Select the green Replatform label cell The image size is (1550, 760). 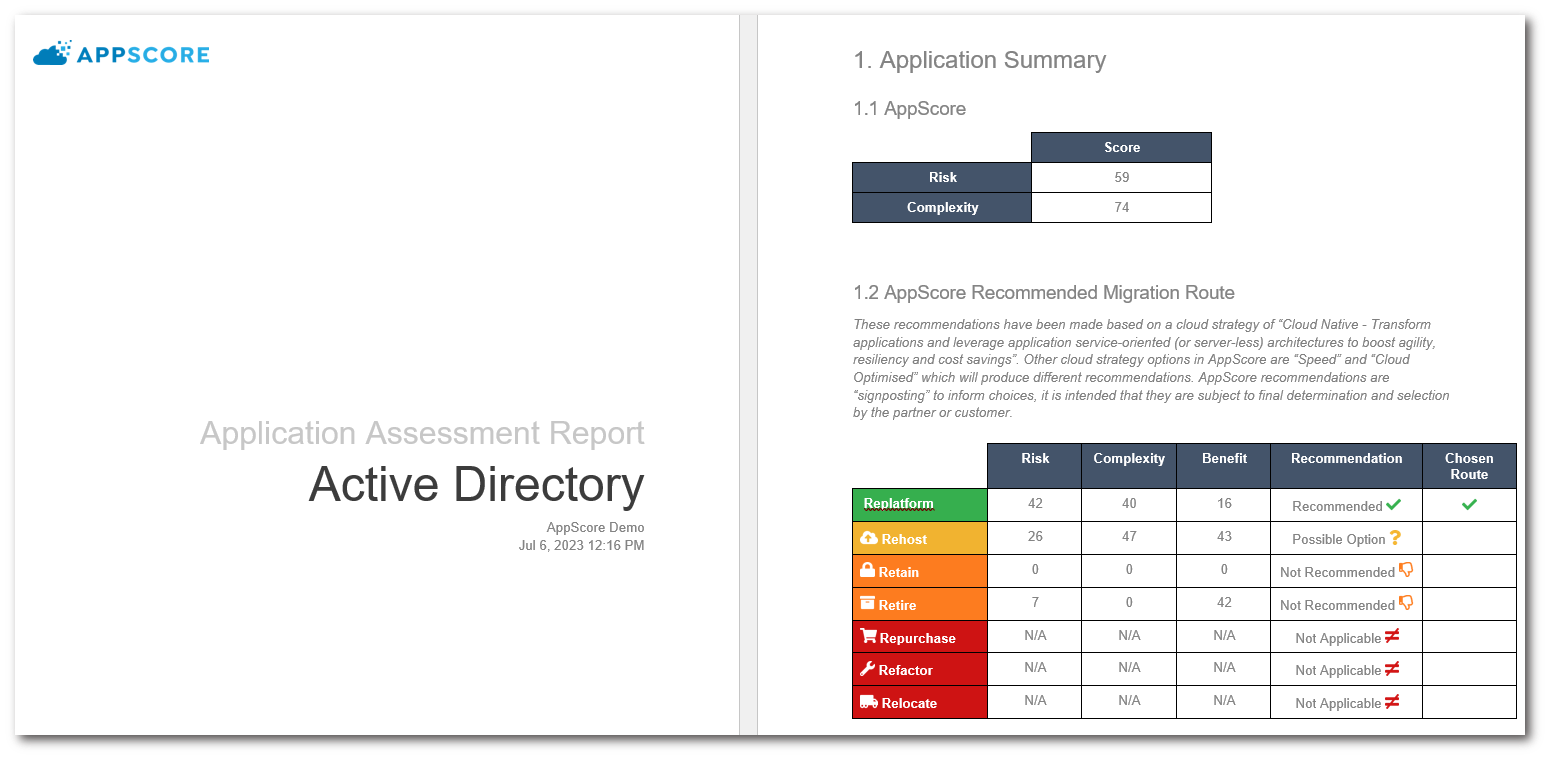pyautogui.click(x=919, y=505)
